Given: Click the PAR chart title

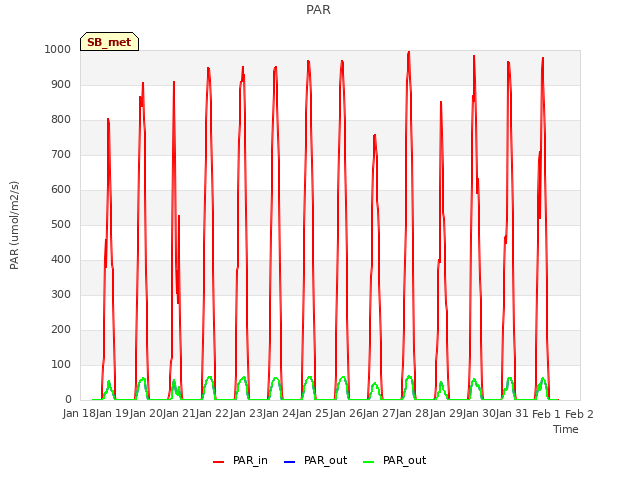Looking at the screenshot, I should point(318,10).
